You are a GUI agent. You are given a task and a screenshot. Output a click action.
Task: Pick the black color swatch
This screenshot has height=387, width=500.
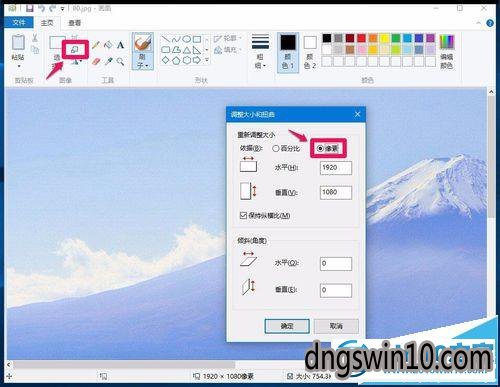327,38
